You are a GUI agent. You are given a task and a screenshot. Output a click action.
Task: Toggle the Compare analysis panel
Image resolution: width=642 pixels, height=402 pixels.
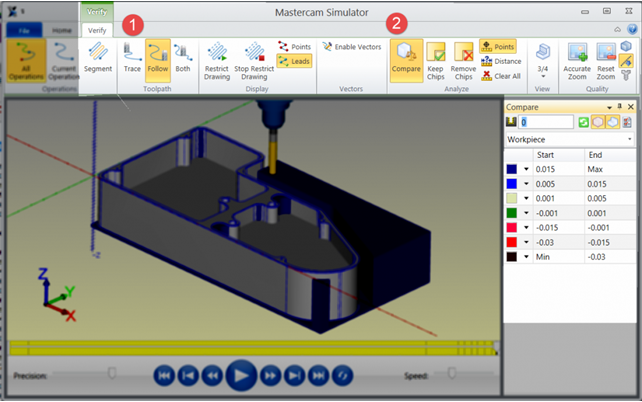(x=406, y=61)
